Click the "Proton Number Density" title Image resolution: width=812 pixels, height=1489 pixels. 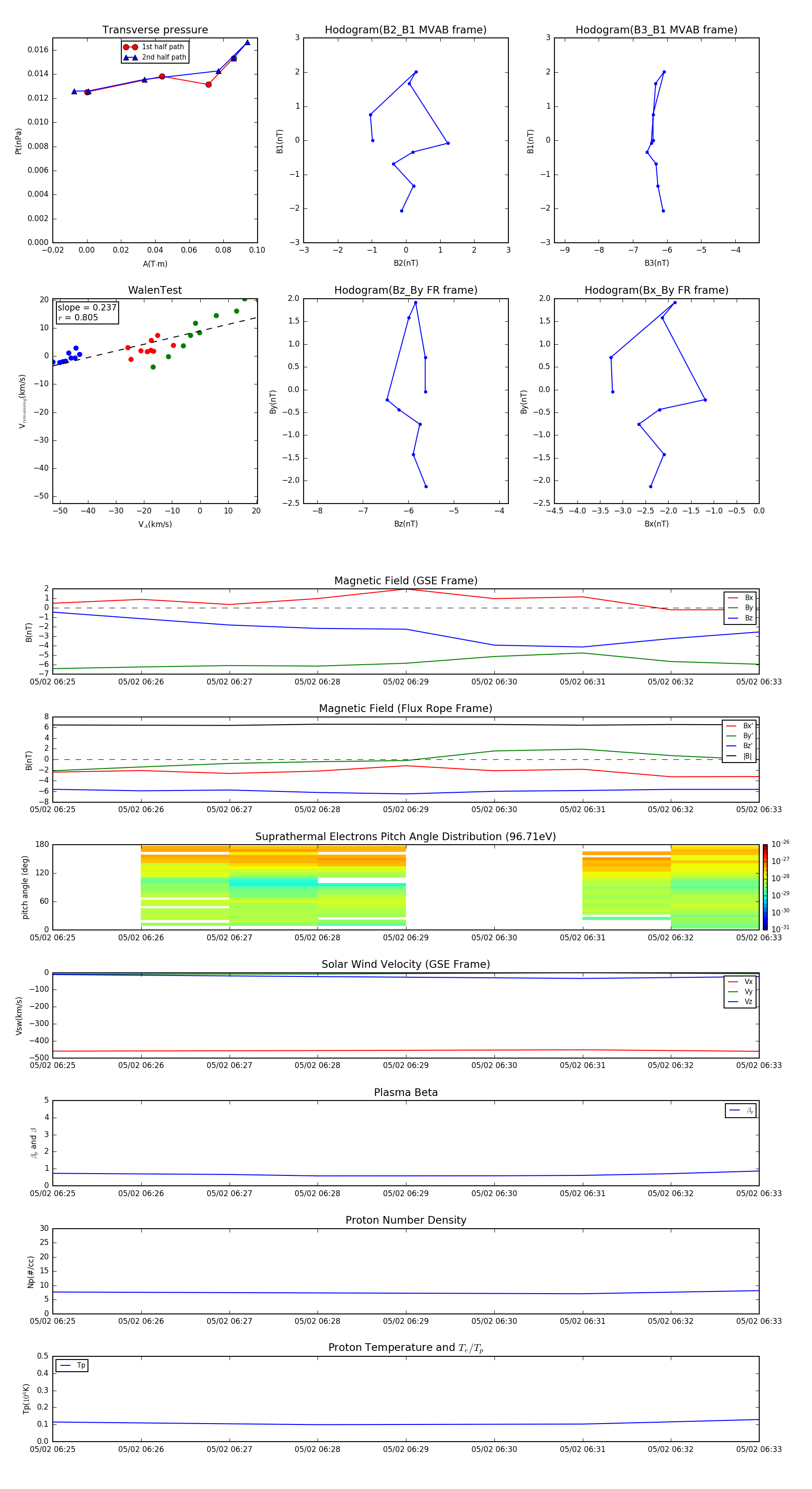click(x=406, y=1220)
